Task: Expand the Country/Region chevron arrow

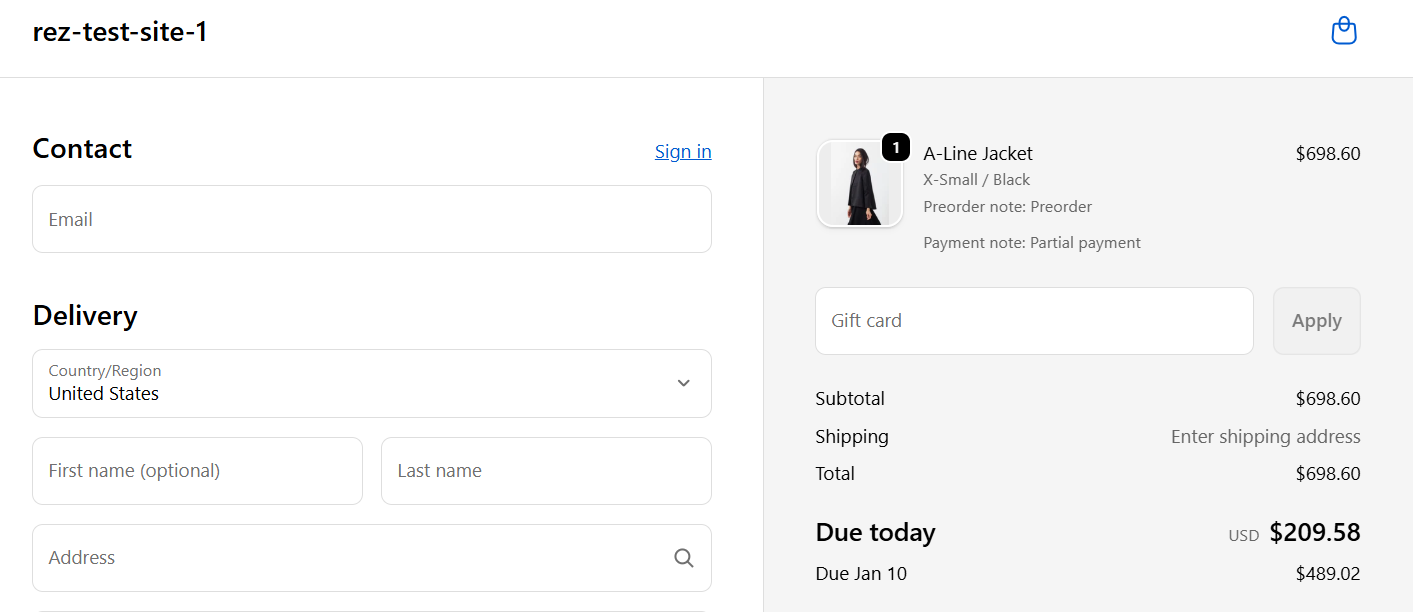Action: [684, 383]
